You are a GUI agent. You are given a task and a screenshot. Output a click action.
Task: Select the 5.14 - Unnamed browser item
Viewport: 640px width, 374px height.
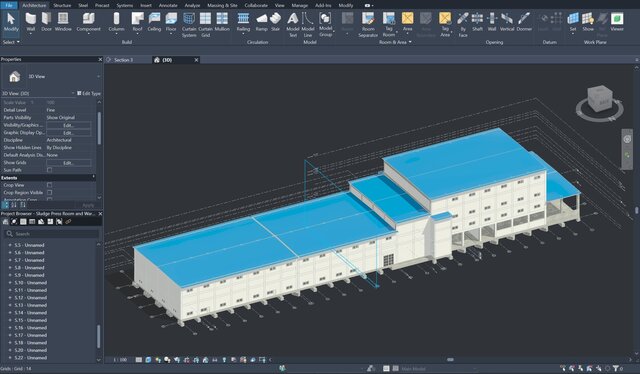point(31,313)
